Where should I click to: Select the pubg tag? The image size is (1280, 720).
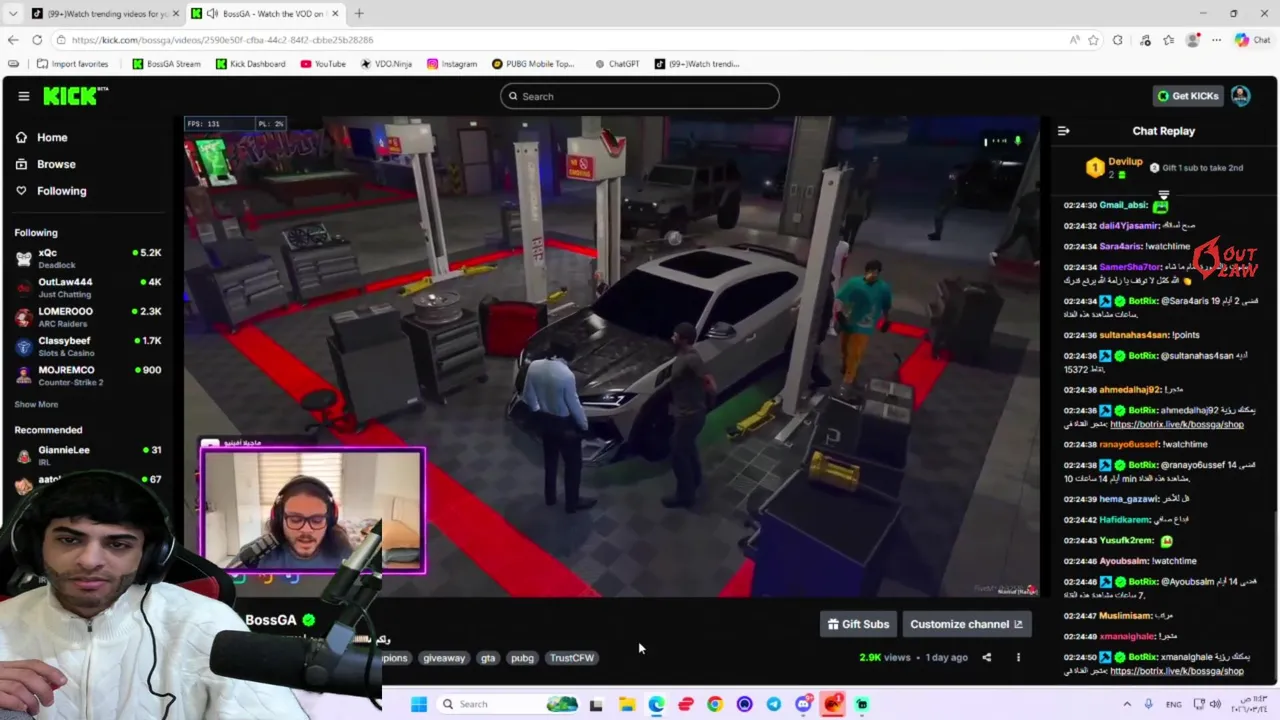tap(522, 658)
